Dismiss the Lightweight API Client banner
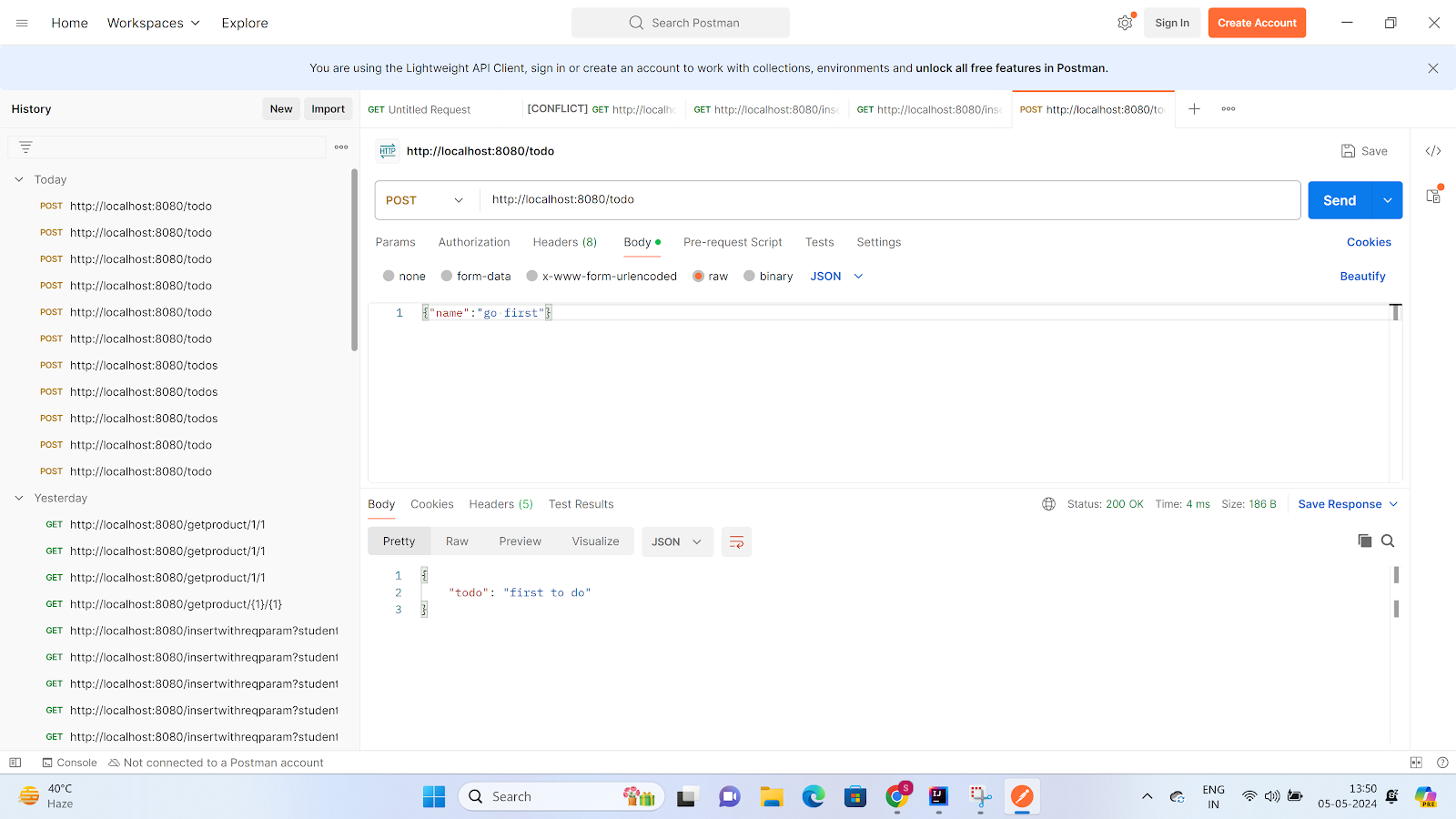 1433,68
